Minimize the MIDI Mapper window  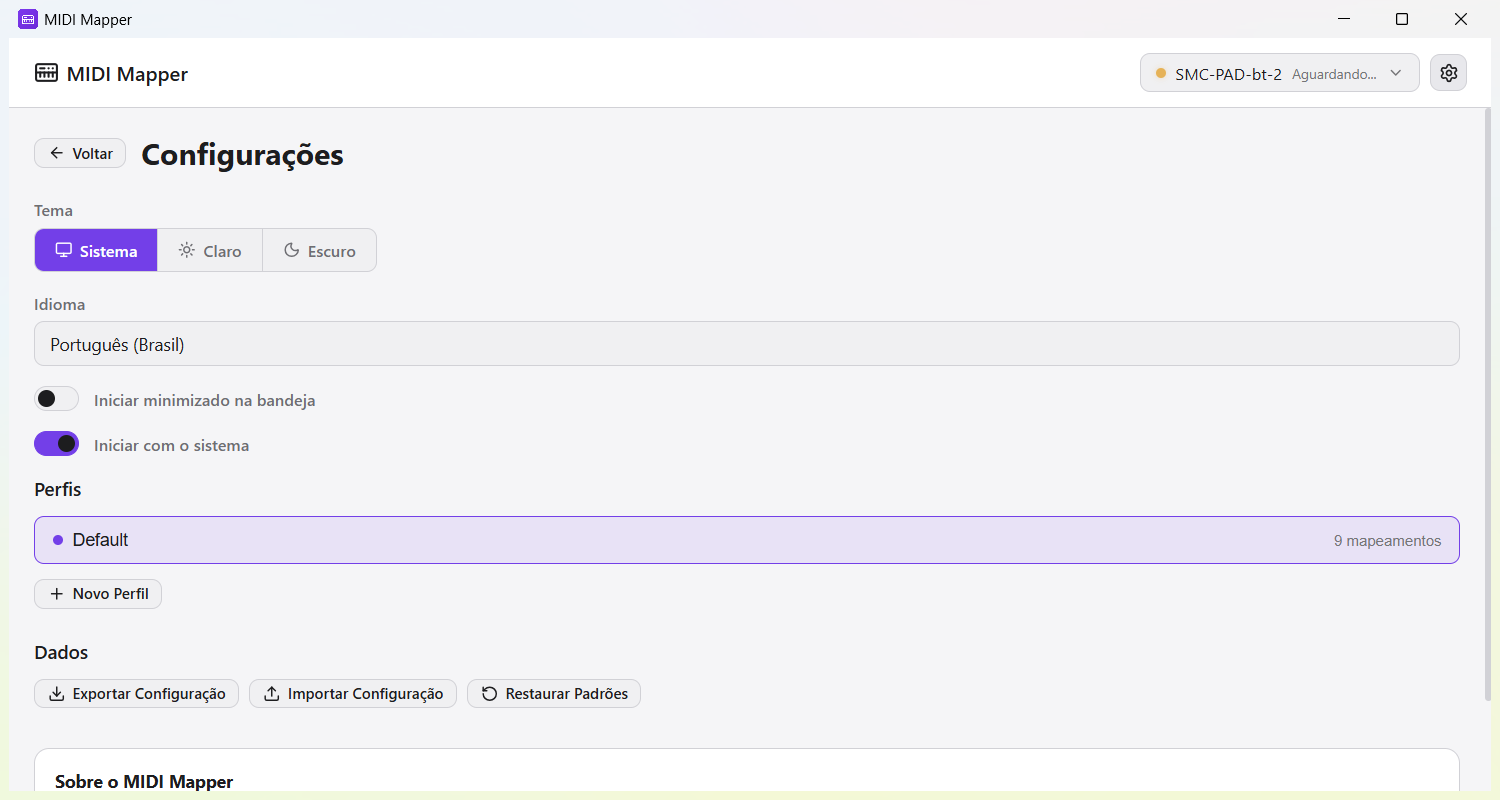(x=1345, y=19)
